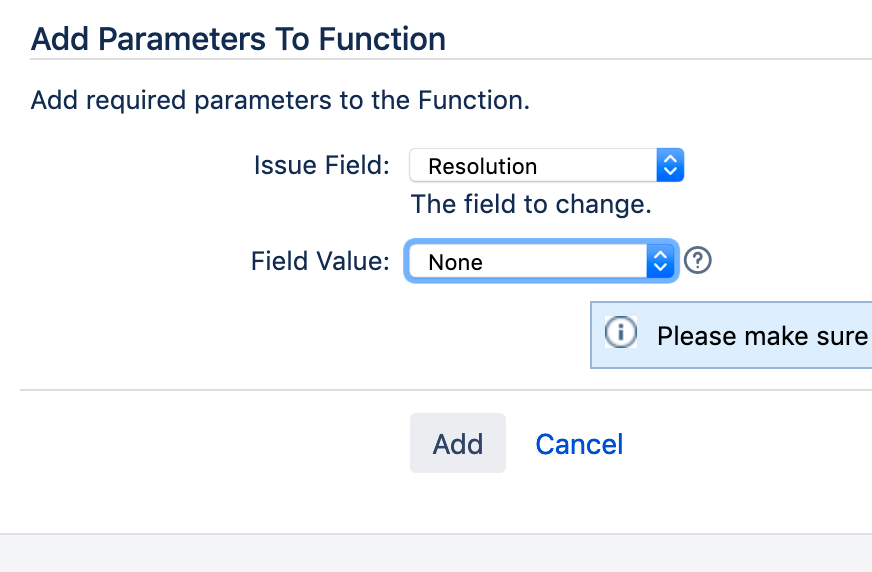The image size is (872, 572).
Task: Click the help question mark icon
Action: (x=698, y=261)
